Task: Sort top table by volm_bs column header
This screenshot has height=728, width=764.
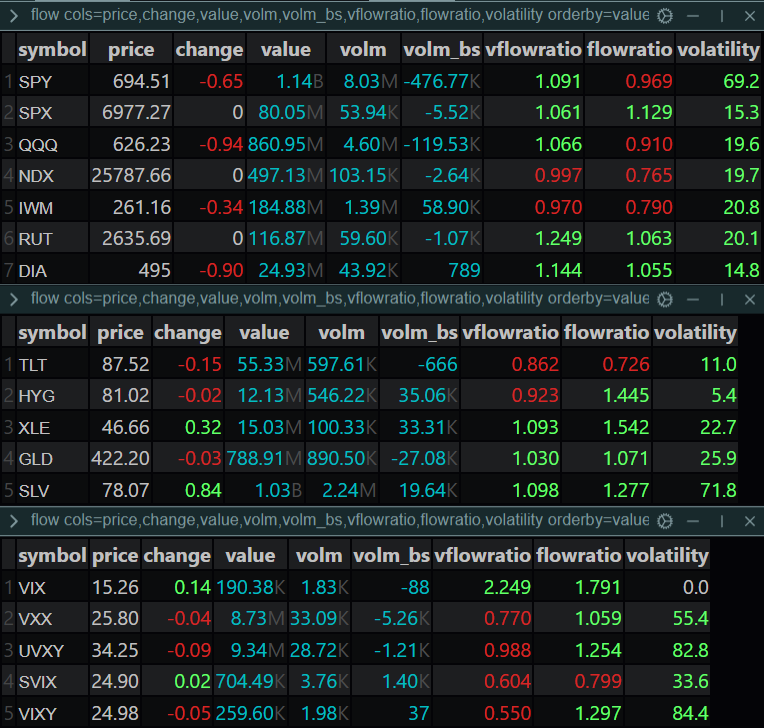Action: tap(442, 49)
